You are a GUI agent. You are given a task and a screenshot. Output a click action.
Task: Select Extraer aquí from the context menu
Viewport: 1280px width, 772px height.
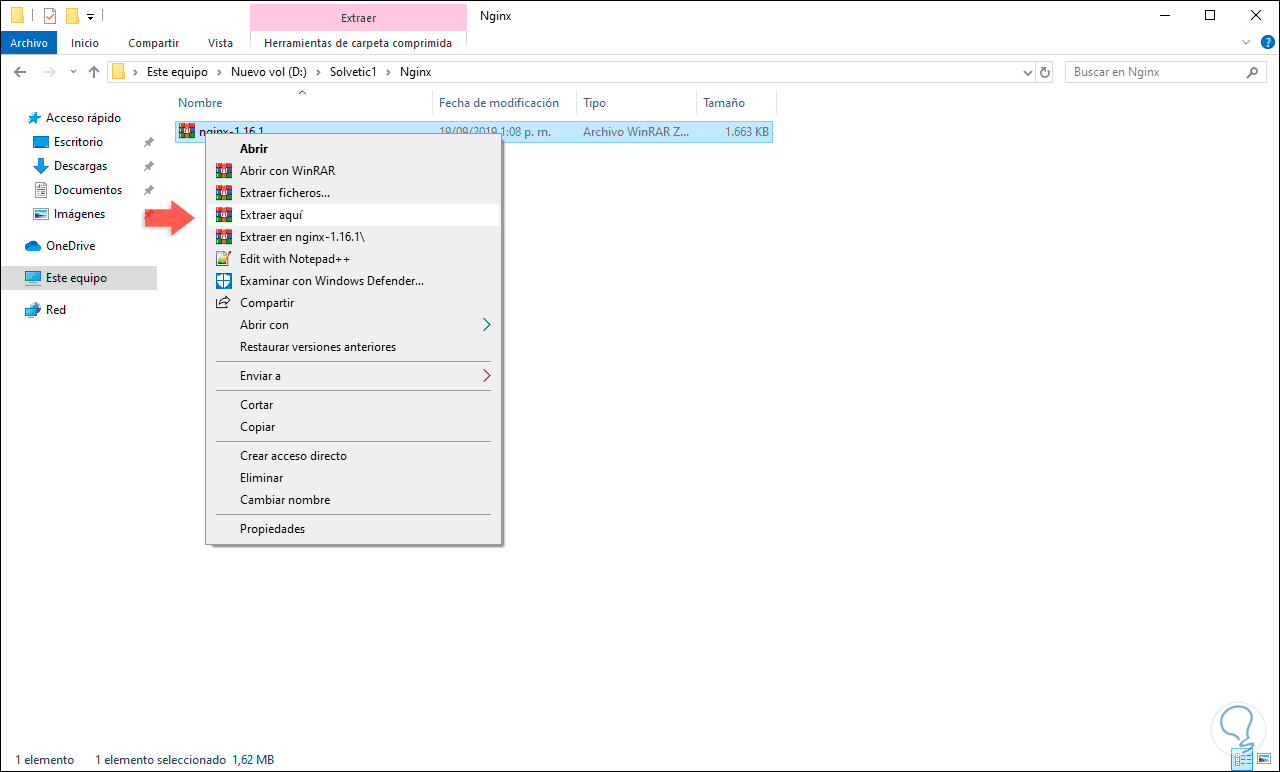coord(354,215)
